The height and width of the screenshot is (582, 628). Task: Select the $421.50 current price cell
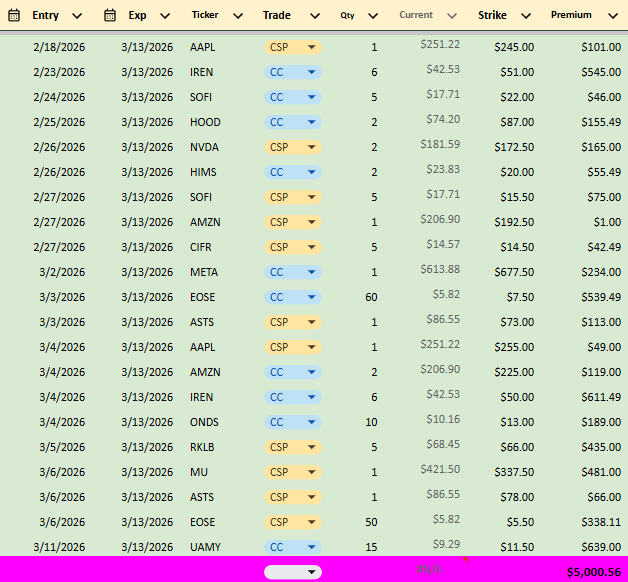coord(440,469)
